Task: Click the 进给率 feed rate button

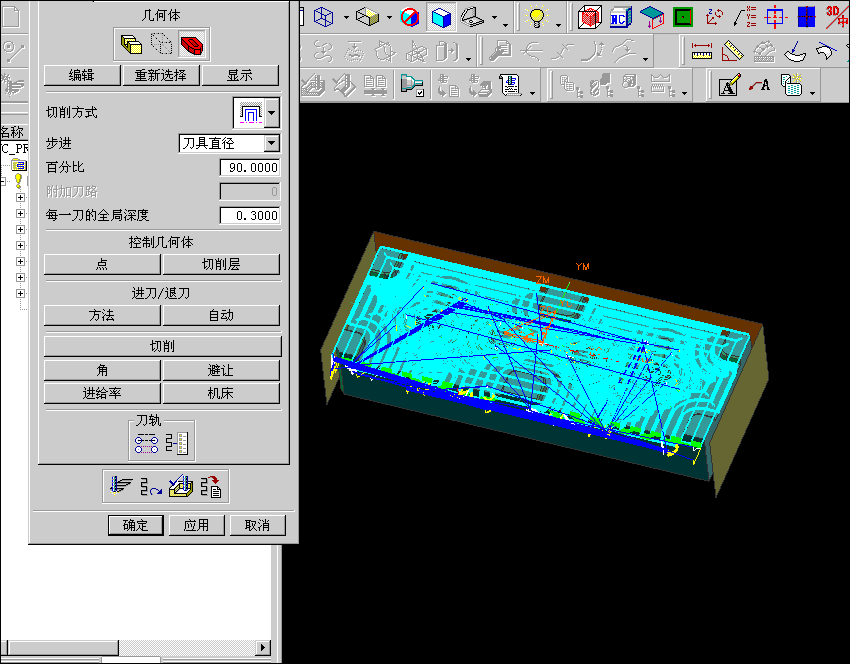Action: [102, 393]
